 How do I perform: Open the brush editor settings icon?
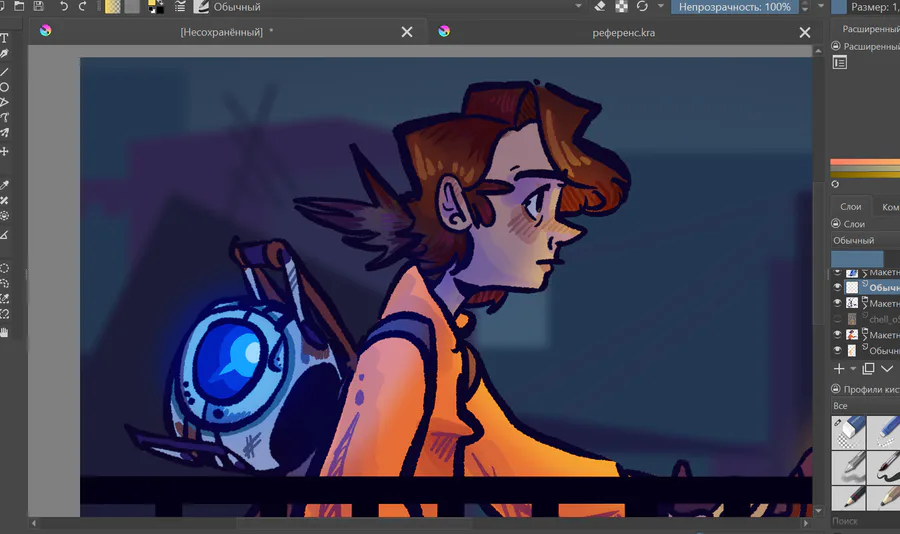[180, 6]
